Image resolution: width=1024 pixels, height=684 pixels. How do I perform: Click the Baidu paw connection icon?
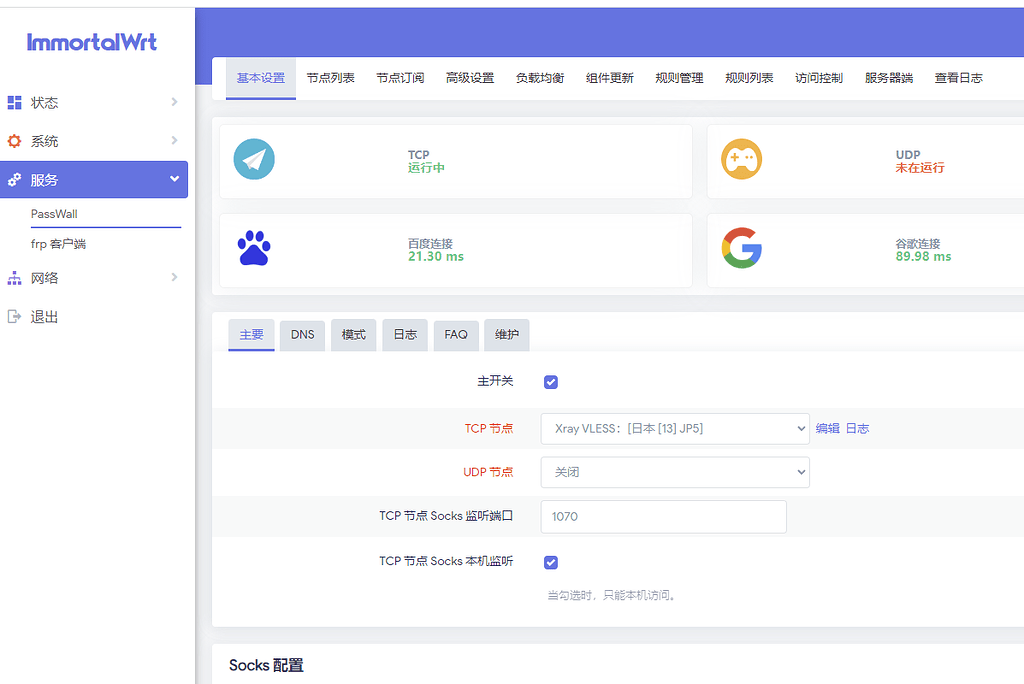tap(254, 248)
